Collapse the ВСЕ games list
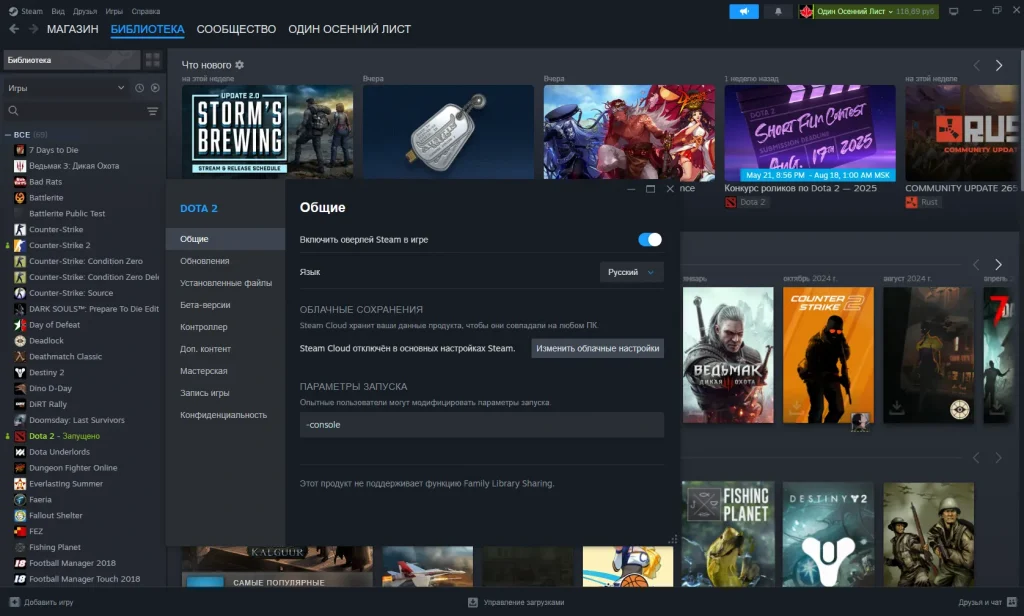The image size is (1024, 616). pyautogui.click(x=8, y=135)
